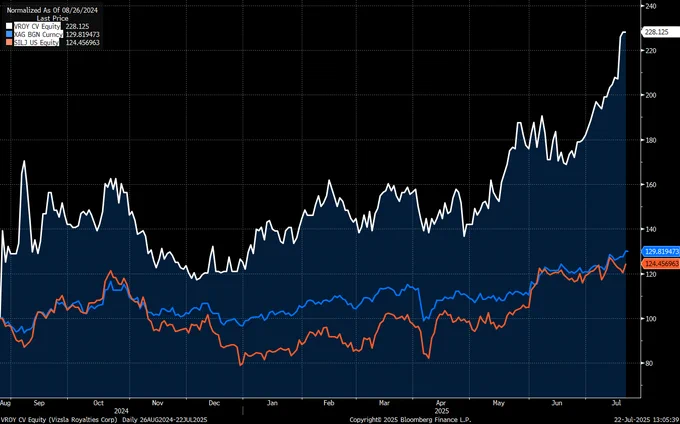
Task: Click the Nov x-axis month label
Action: click(157, 403)
